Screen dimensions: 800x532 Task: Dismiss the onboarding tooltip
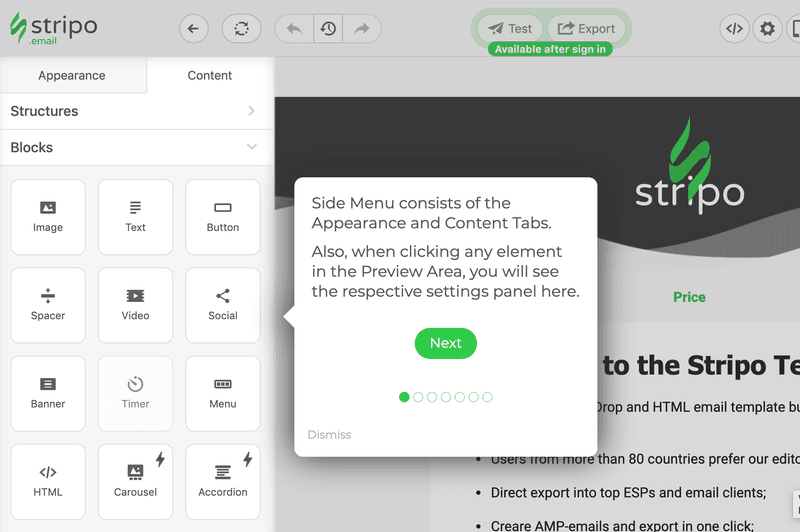click(329, 435)
